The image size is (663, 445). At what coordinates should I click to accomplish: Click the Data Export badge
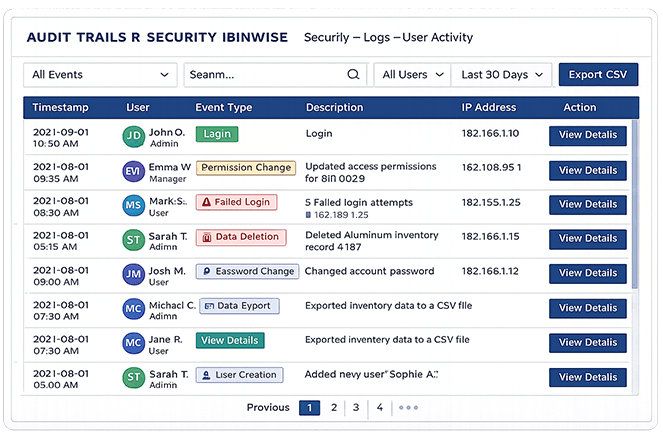pos(239,306)
